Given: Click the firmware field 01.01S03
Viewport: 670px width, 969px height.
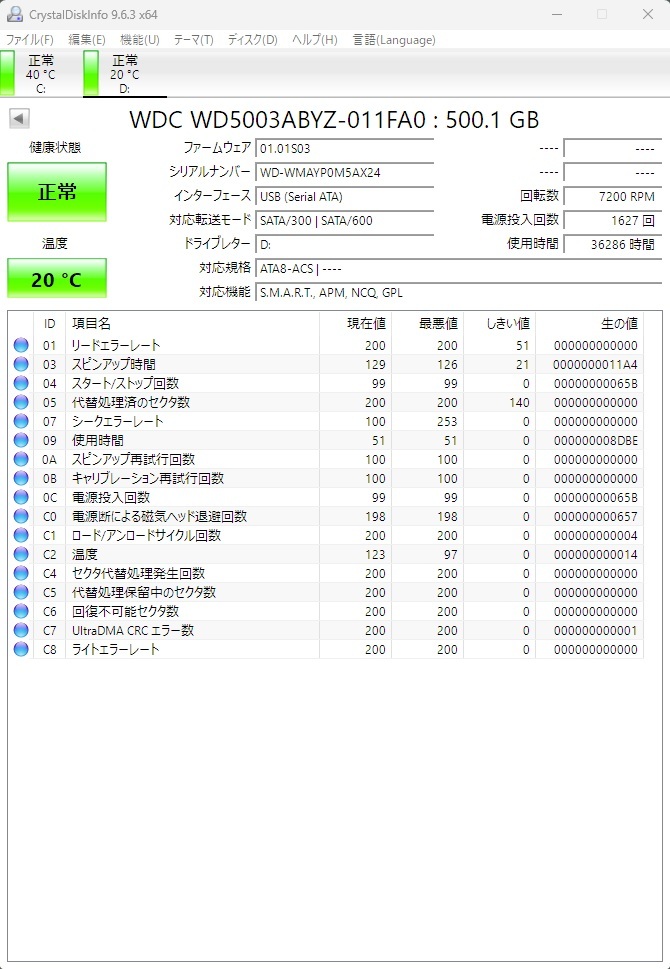Looking at the screenshot, I should pyautogui.click(x=344, y=148).
